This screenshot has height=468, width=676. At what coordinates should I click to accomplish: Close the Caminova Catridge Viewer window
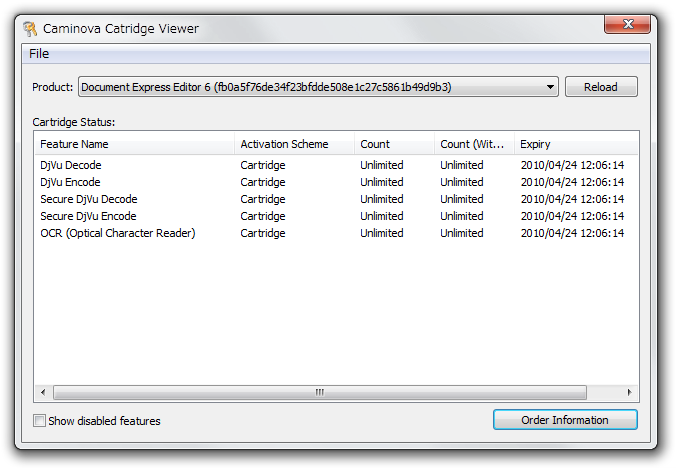(627, 24)
